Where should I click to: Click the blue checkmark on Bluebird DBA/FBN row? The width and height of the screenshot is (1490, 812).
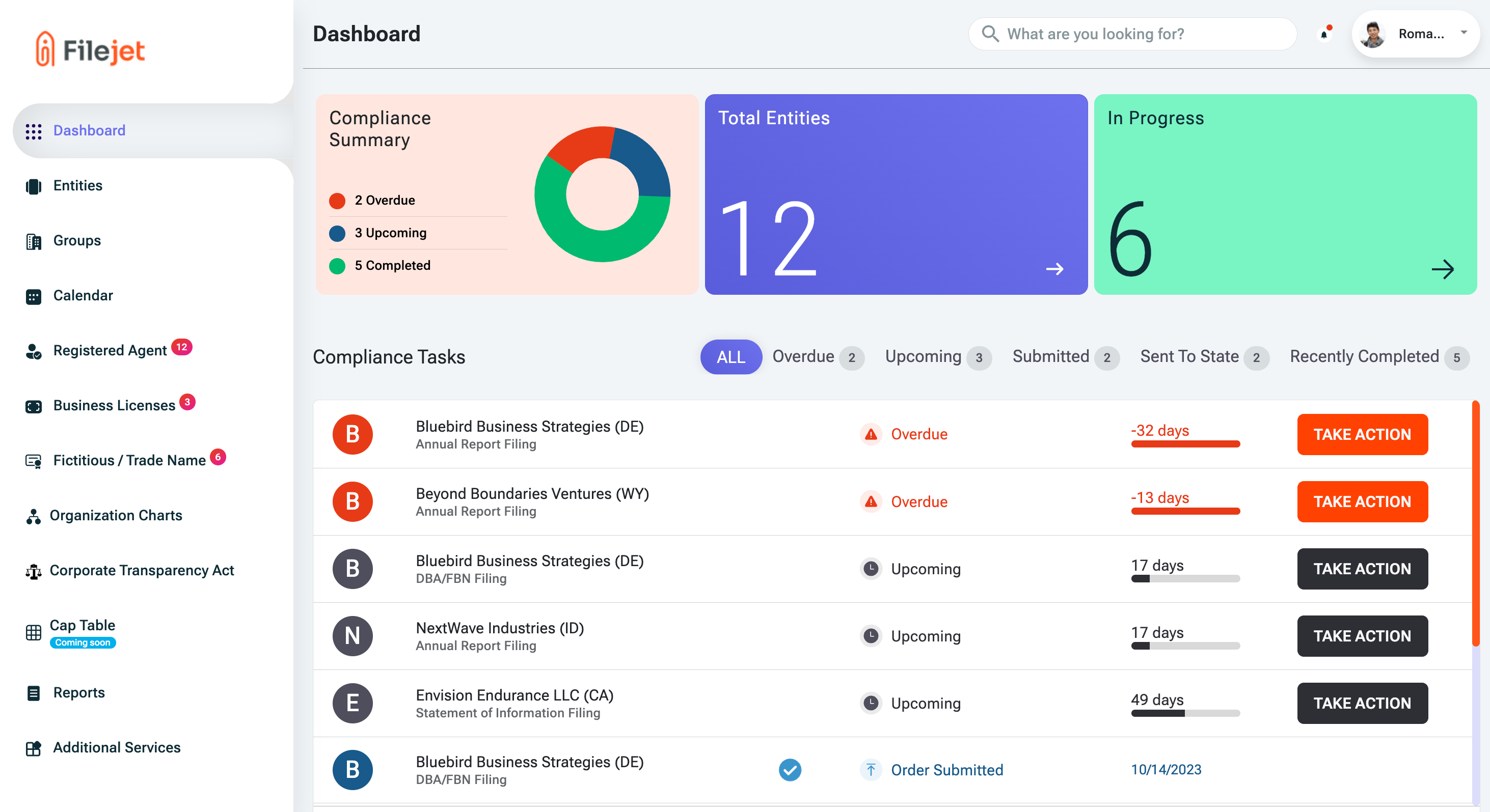pyautogui.click(x=790, y=770)
